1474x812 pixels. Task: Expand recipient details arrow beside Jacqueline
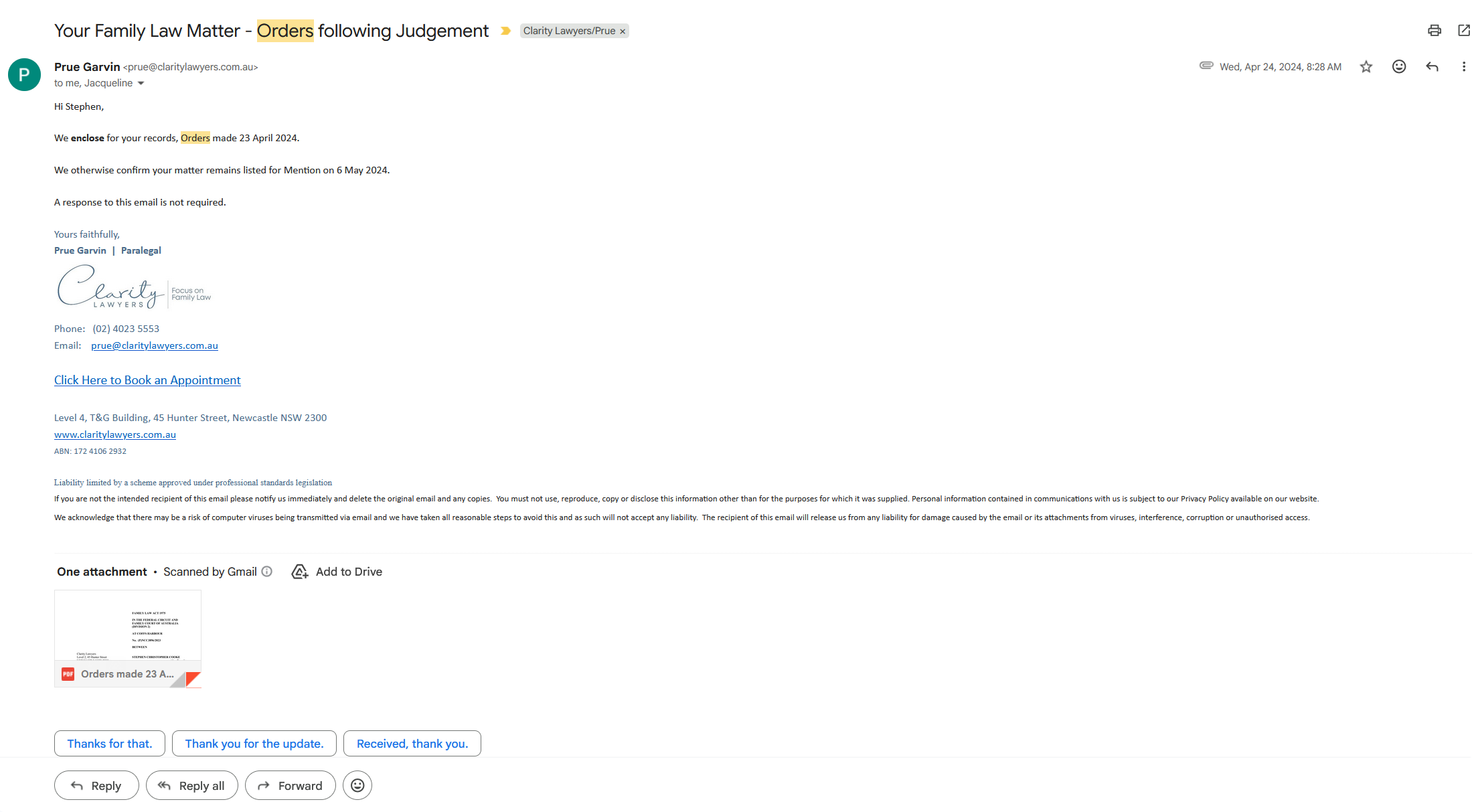(x=141, y=84)
